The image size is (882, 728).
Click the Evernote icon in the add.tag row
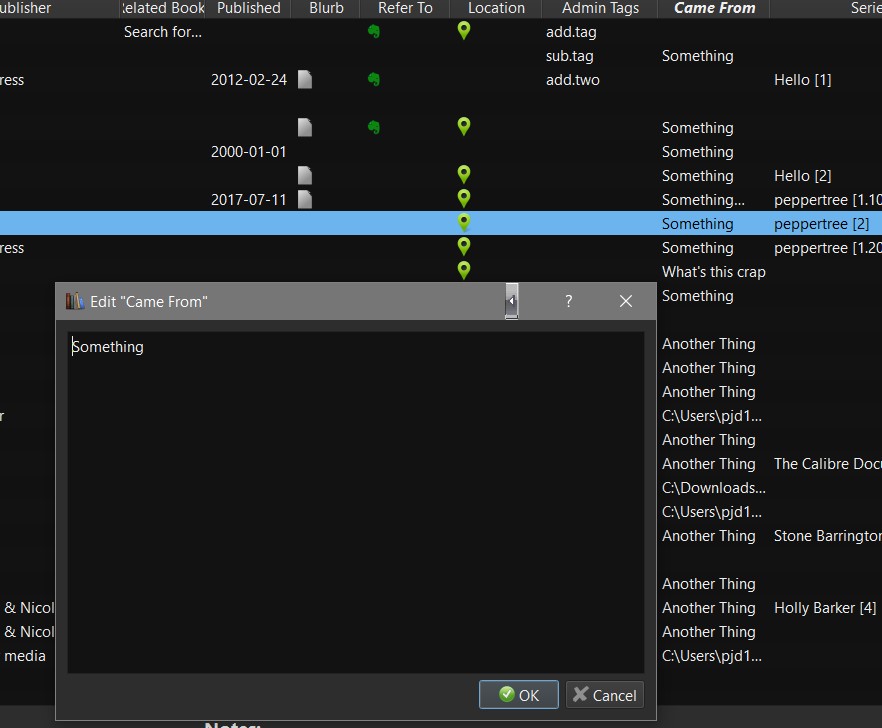(374, 32)
